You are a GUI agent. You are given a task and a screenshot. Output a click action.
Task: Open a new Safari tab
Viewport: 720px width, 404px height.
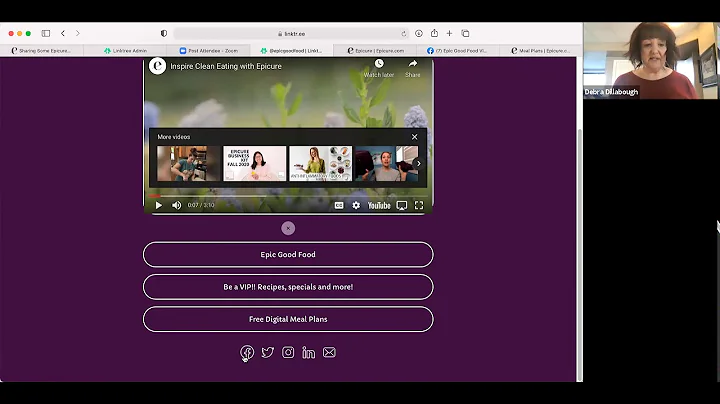tap(450, 34)
